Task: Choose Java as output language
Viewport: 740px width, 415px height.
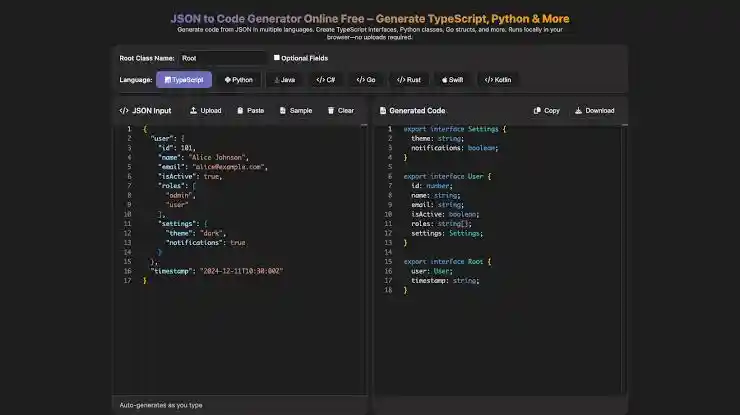Action: pyautogui.click(x=284, y=80)
